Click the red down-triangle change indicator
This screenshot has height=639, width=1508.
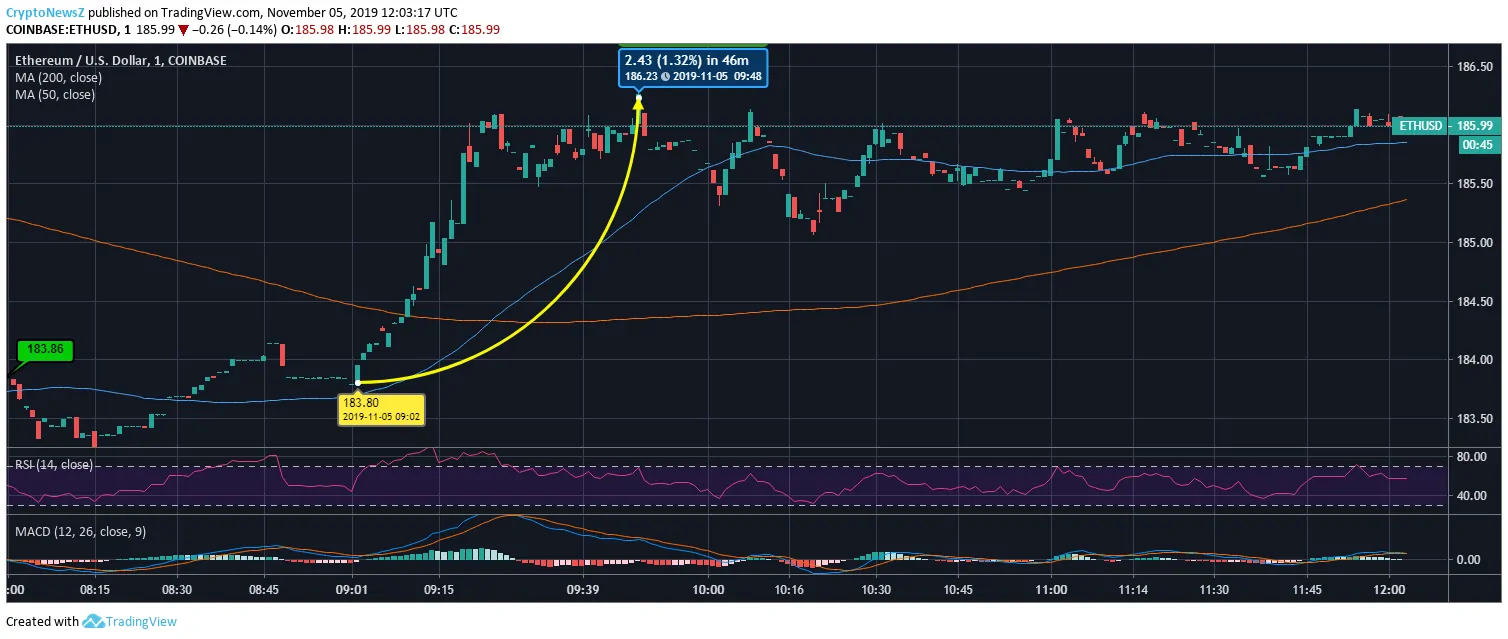[x=183, y=30]
